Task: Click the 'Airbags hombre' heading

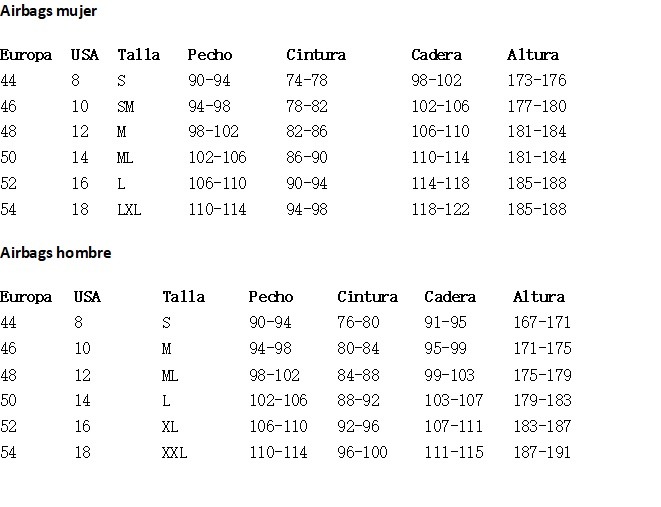Action: click(56, 252)
